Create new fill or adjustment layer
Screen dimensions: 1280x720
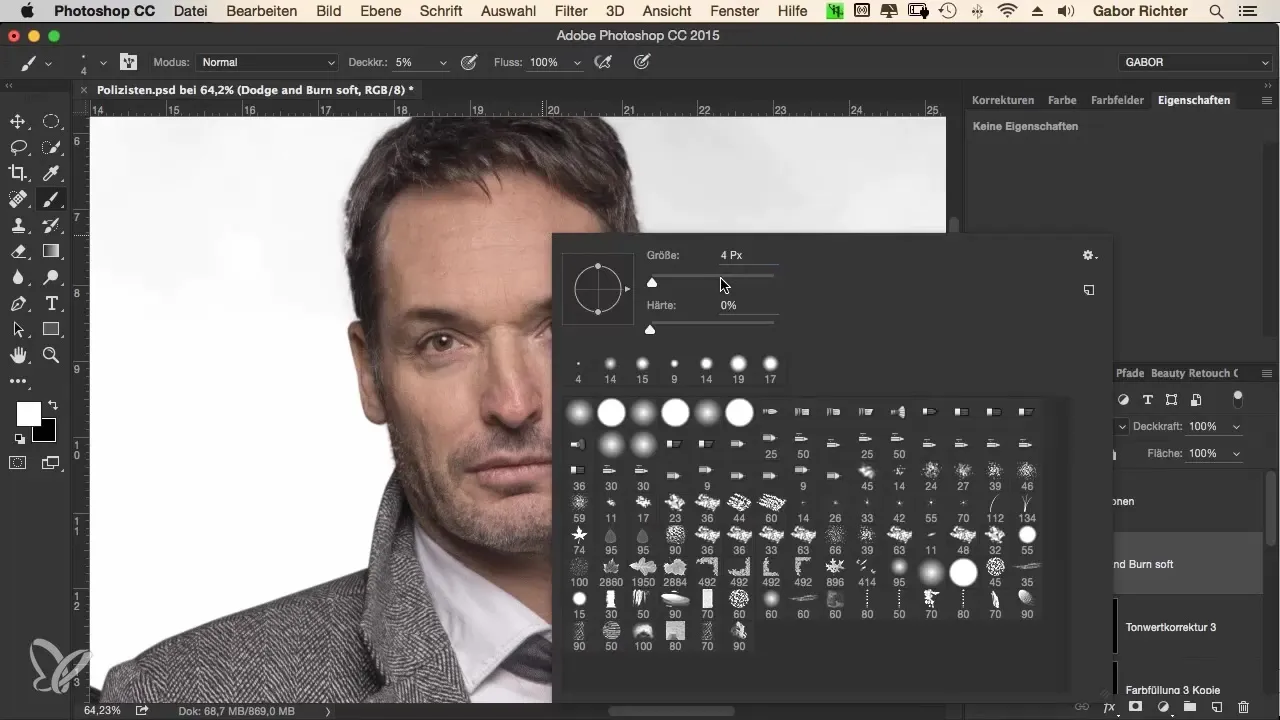[x=1163, y=707]
